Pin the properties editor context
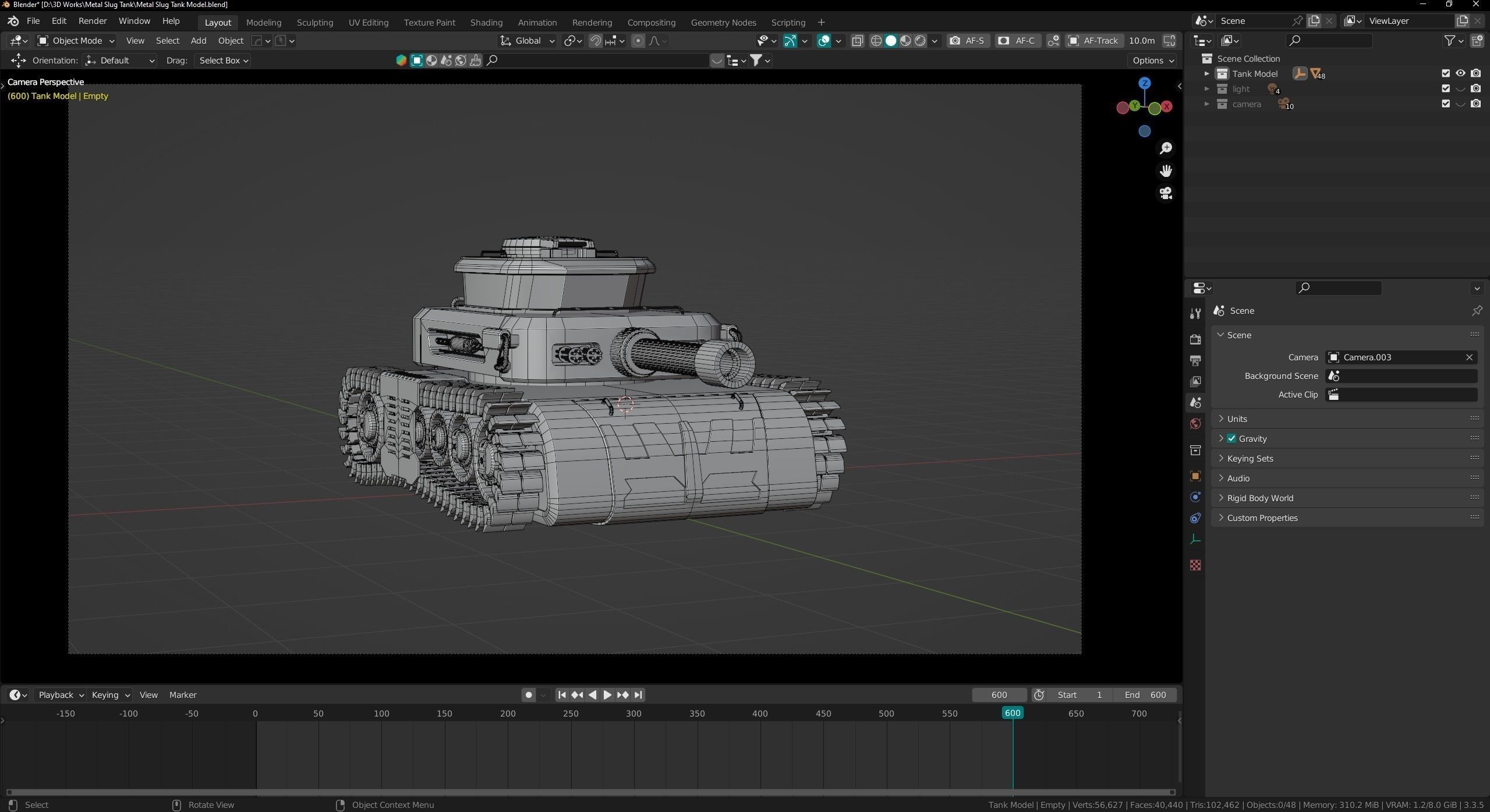This screenshot has width=1490, height=812. 1477,311
